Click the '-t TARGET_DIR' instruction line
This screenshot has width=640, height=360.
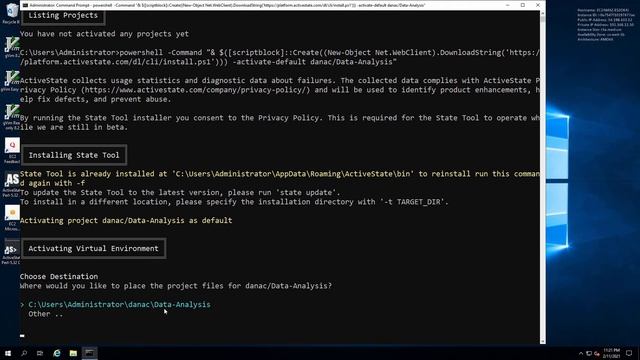[x=234, y=202]
